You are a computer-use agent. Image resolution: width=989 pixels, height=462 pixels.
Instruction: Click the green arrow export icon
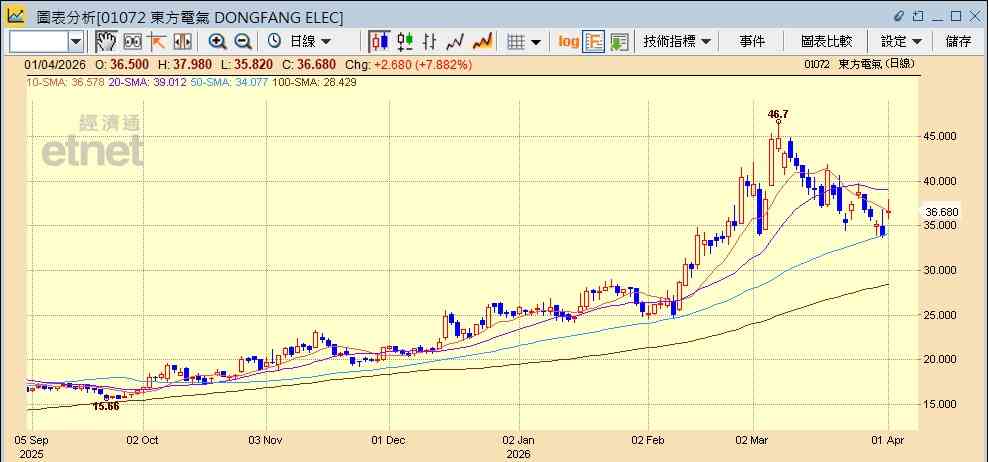tap(619, 42)
